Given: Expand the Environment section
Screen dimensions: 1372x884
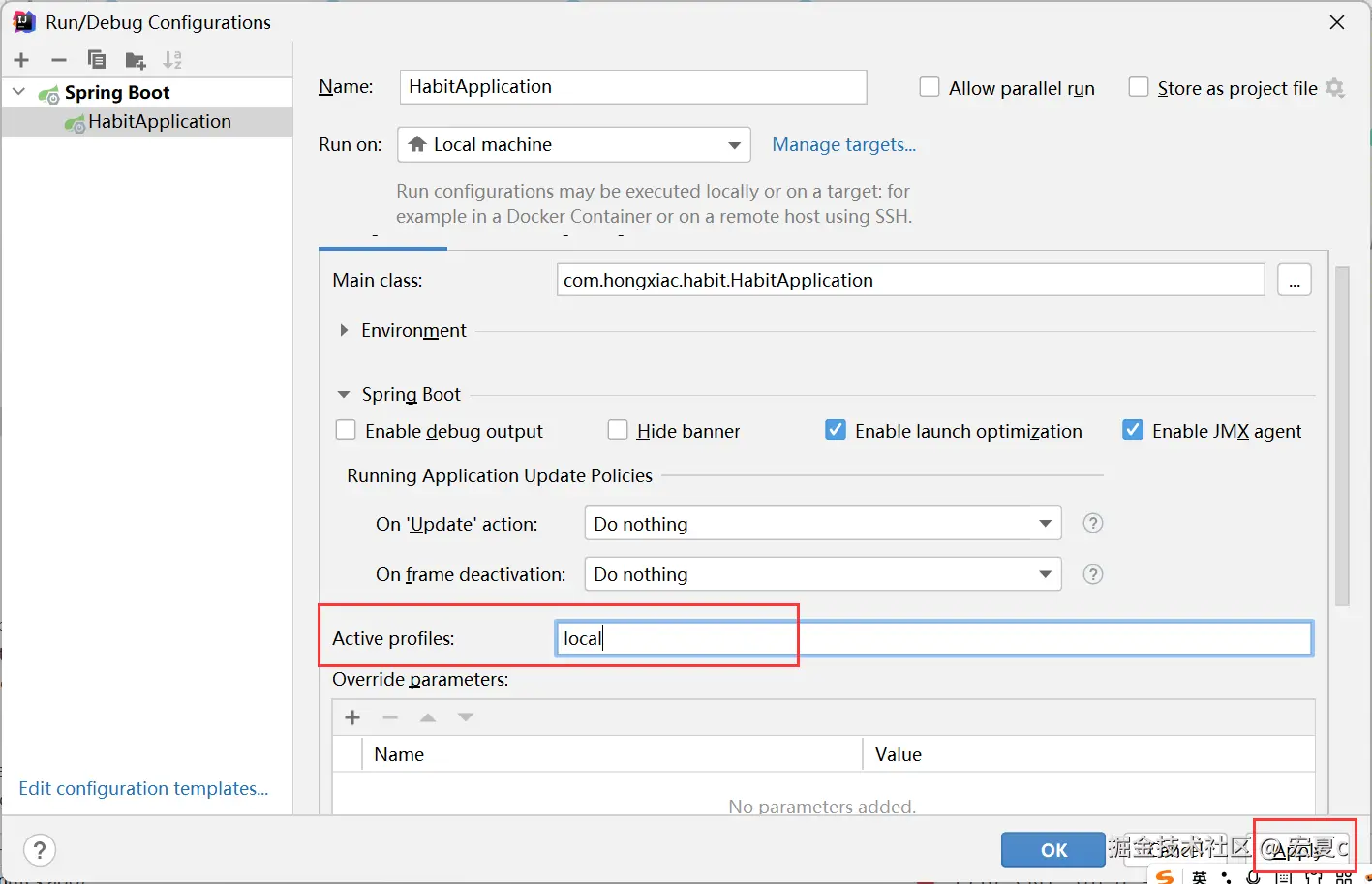Looking at the screenshot, I should 344,331.
